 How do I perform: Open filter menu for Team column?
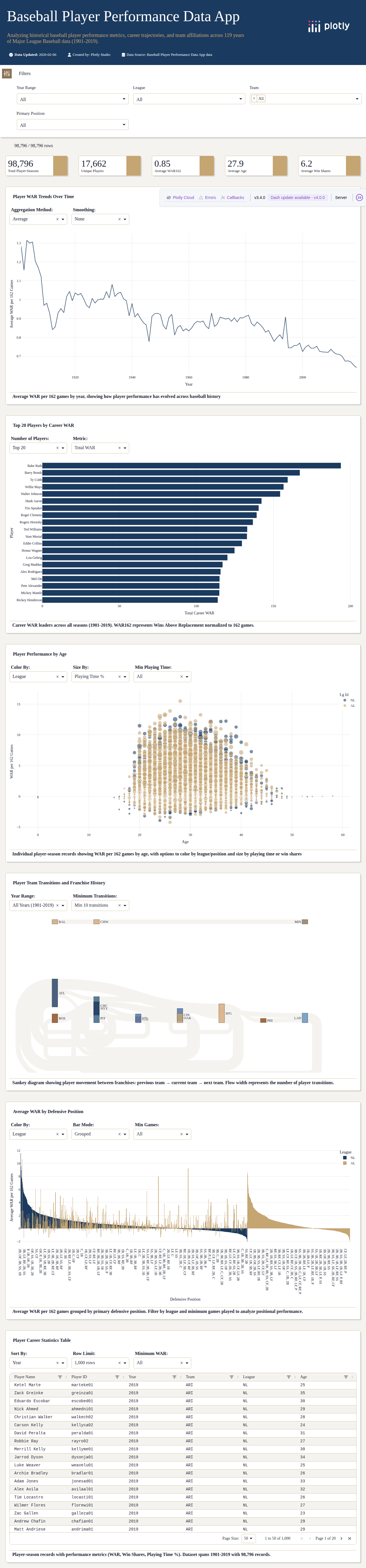click(x=231, y=1377)
